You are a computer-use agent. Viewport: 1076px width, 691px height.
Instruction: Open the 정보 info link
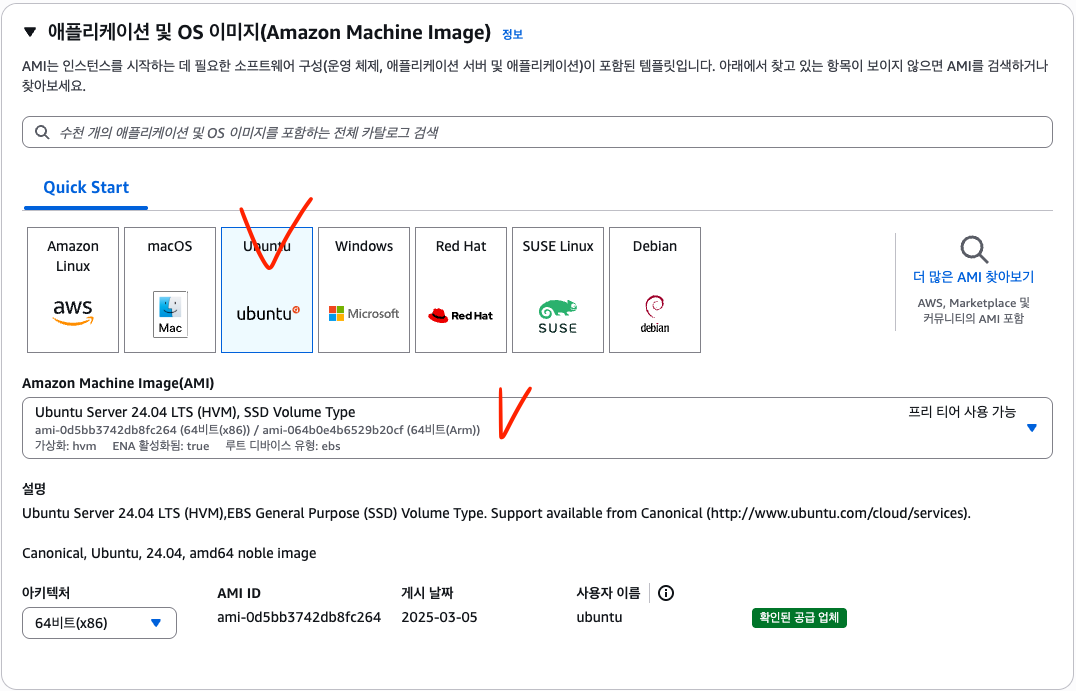[513, 34]
